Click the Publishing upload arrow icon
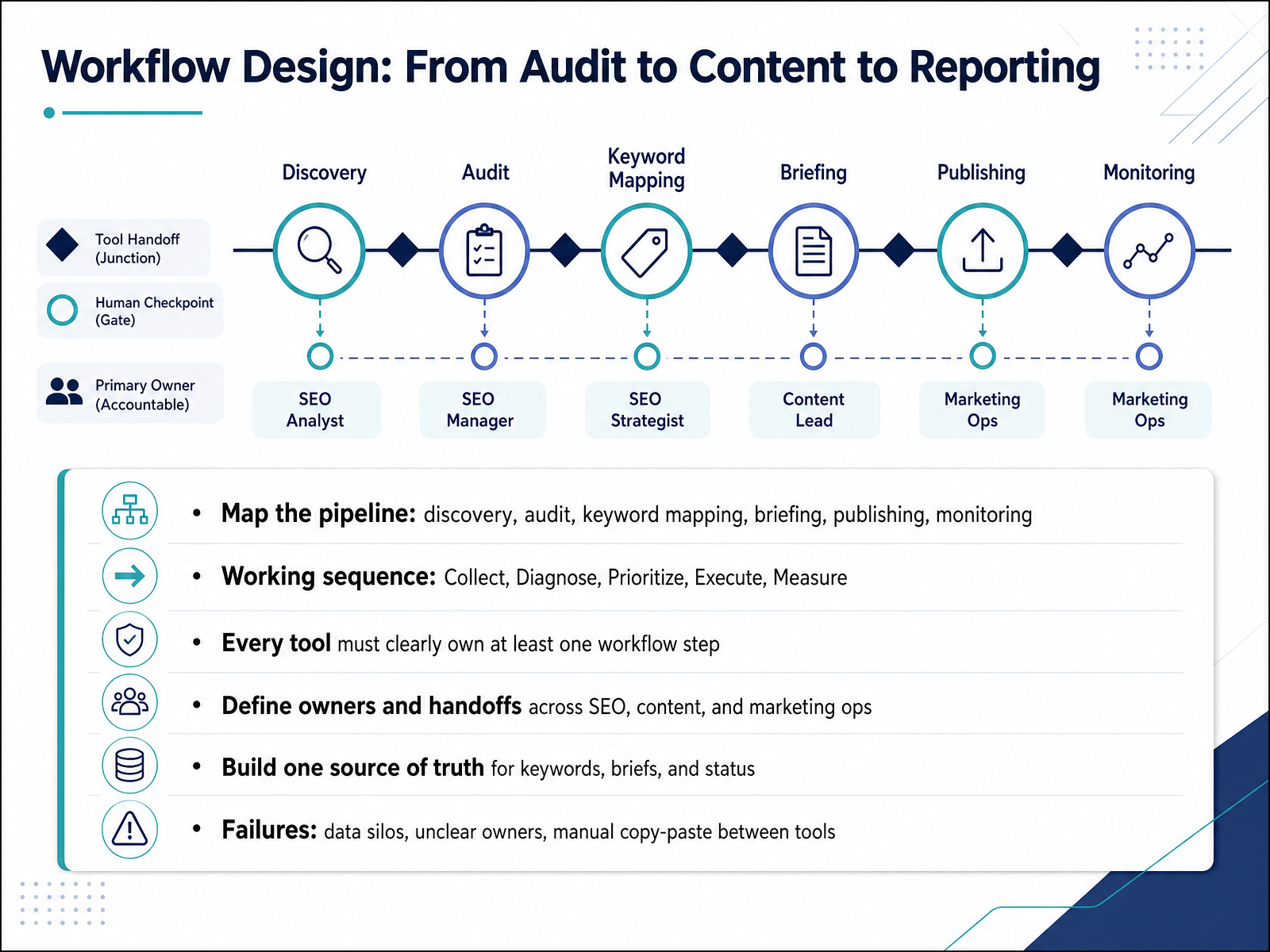The image size is (1270, 952). [983, 251]
